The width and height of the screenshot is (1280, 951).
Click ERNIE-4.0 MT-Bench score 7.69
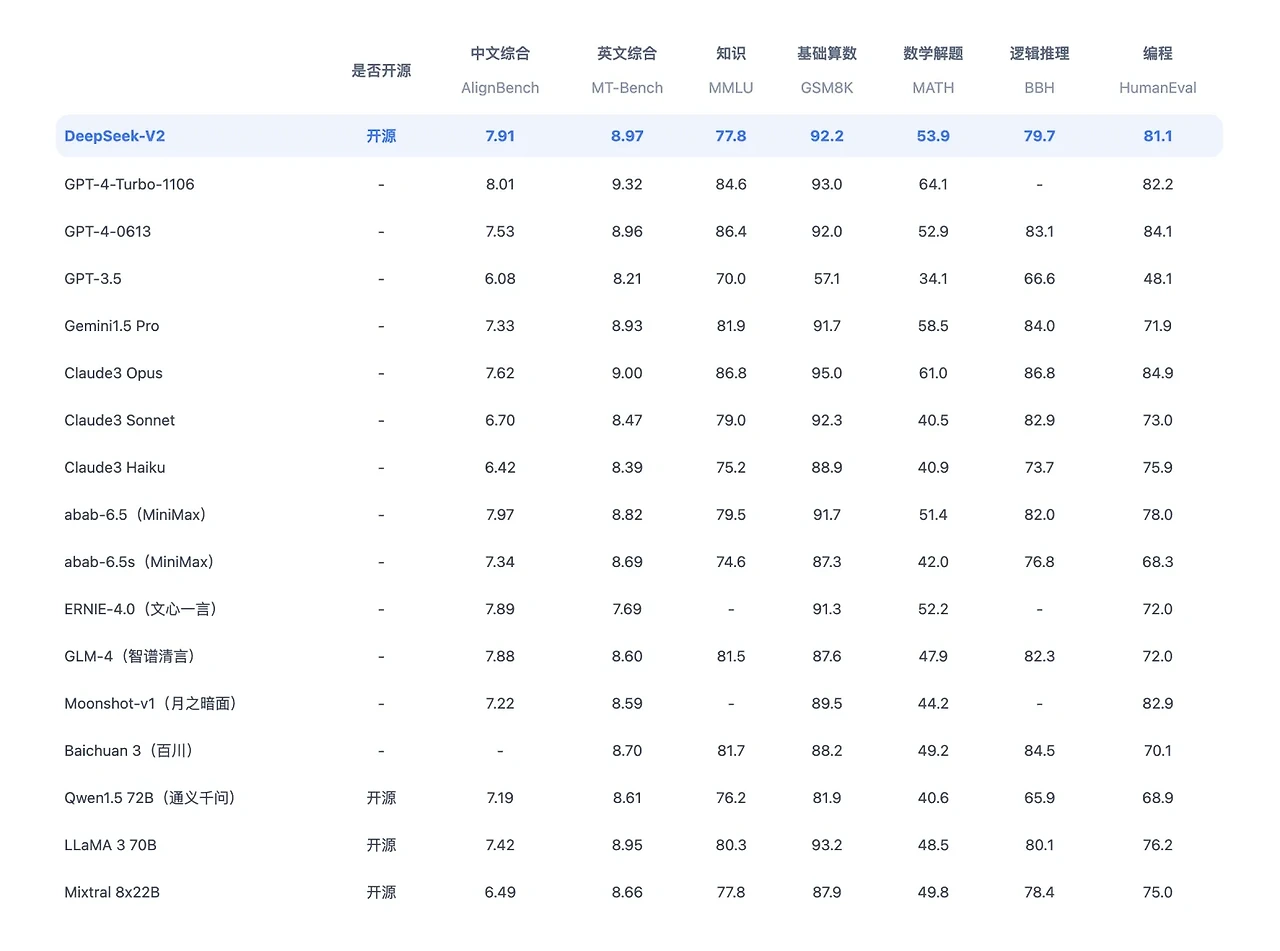coord(627,609)
